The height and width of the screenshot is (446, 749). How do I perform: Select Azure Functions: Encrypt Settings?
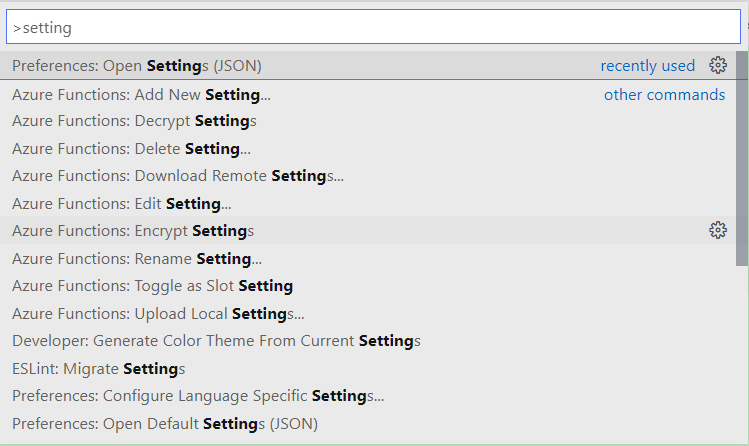tap(368, 231)
